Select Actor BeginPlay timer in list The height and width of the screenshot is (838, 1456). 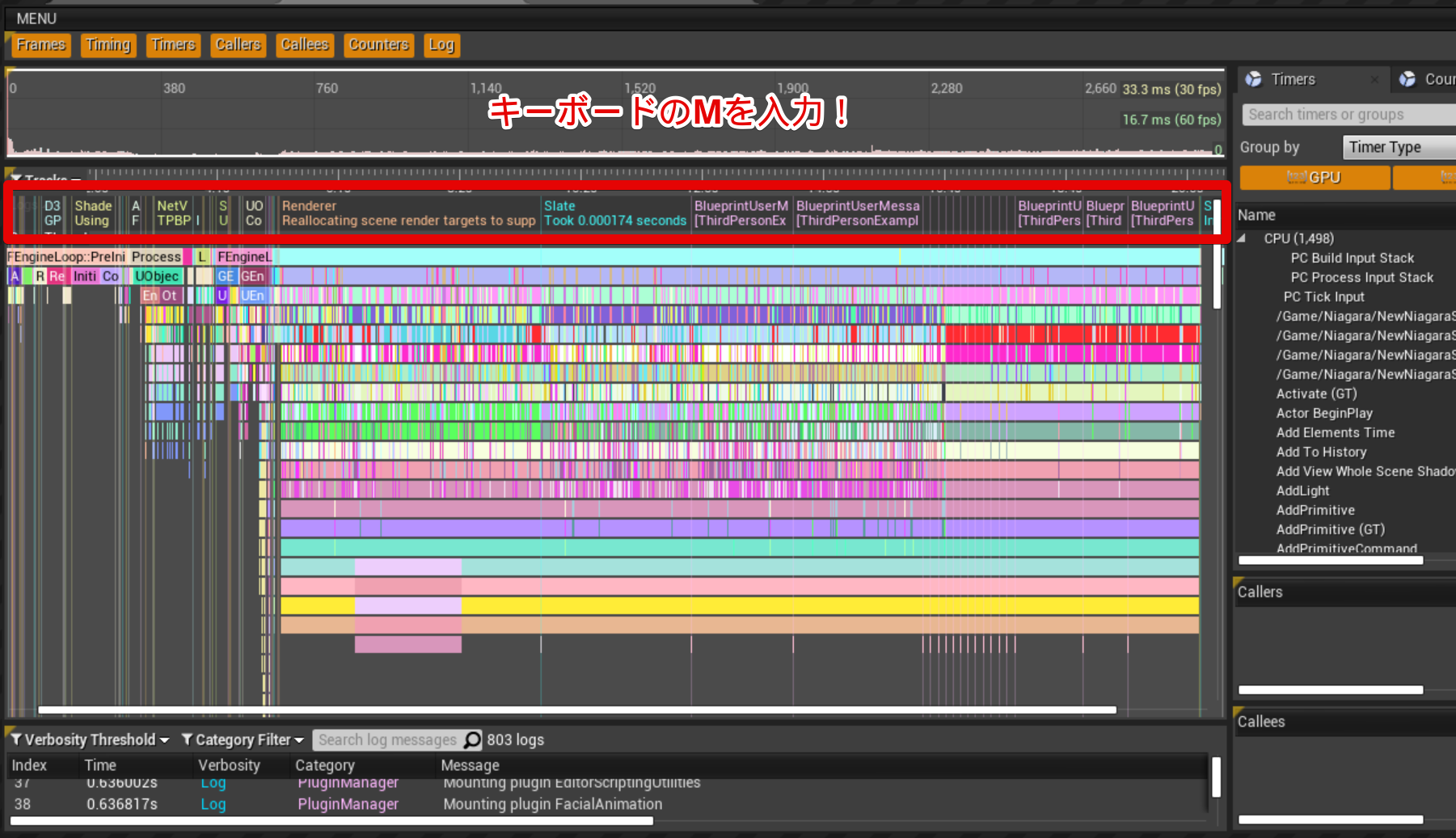[1323, 413]
